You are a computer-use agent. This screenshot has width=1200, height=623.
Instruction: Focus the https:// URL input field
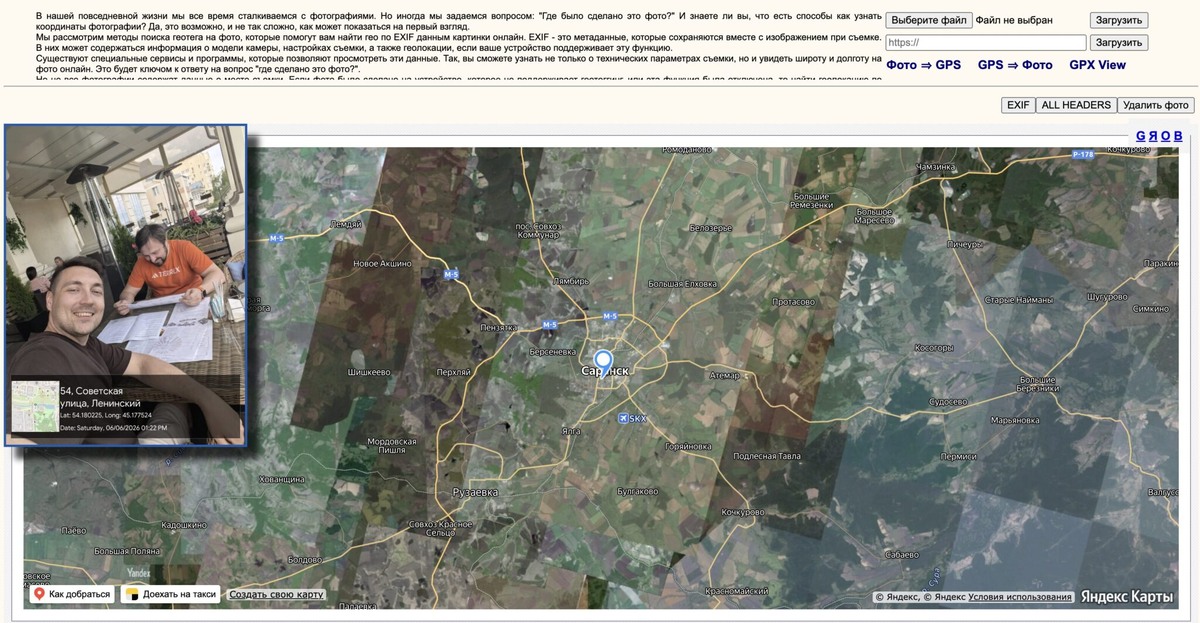pos(986,43)
